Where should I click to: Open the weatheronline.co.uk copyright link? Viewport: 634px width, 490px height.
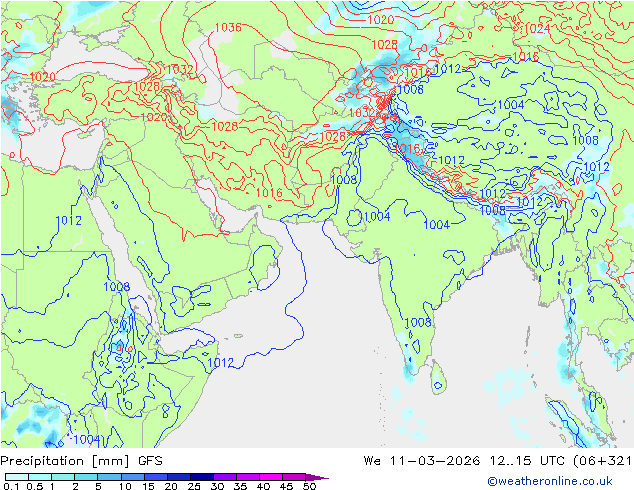pos(550,481)
